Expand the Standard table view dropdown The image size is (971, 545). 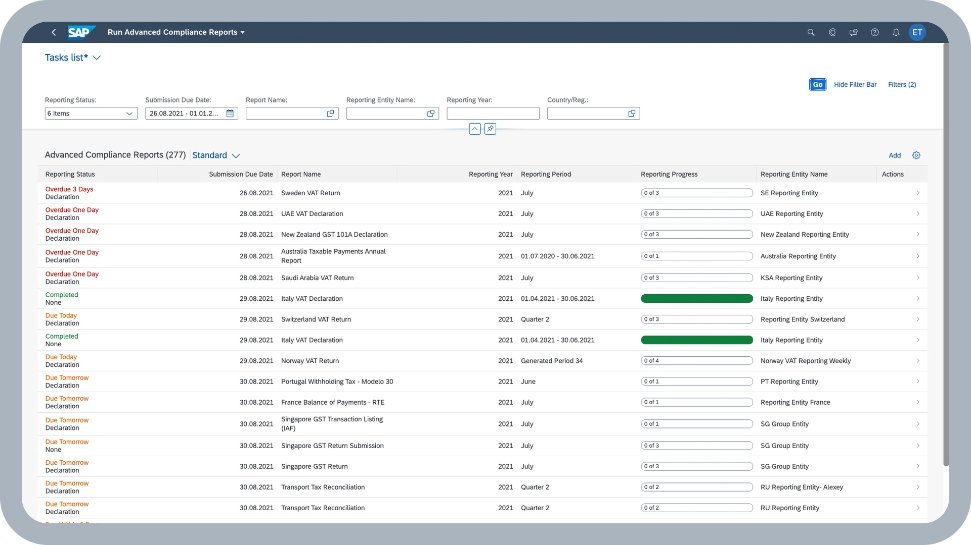[x=236, y=155]
